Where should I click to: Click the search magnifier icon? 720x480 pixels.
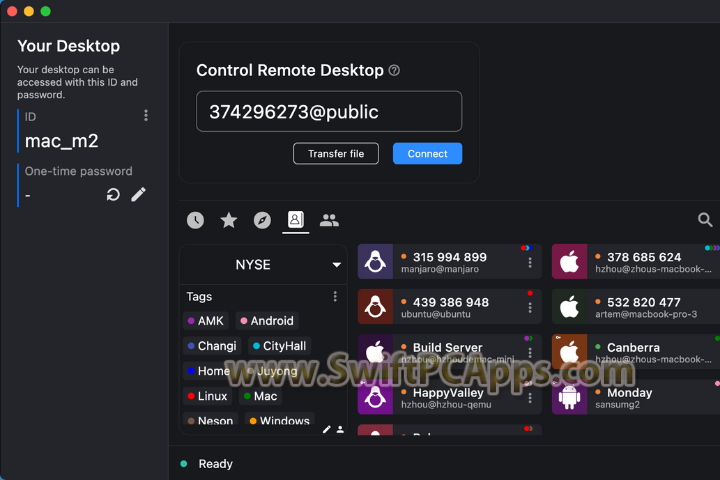click(705, 220)
